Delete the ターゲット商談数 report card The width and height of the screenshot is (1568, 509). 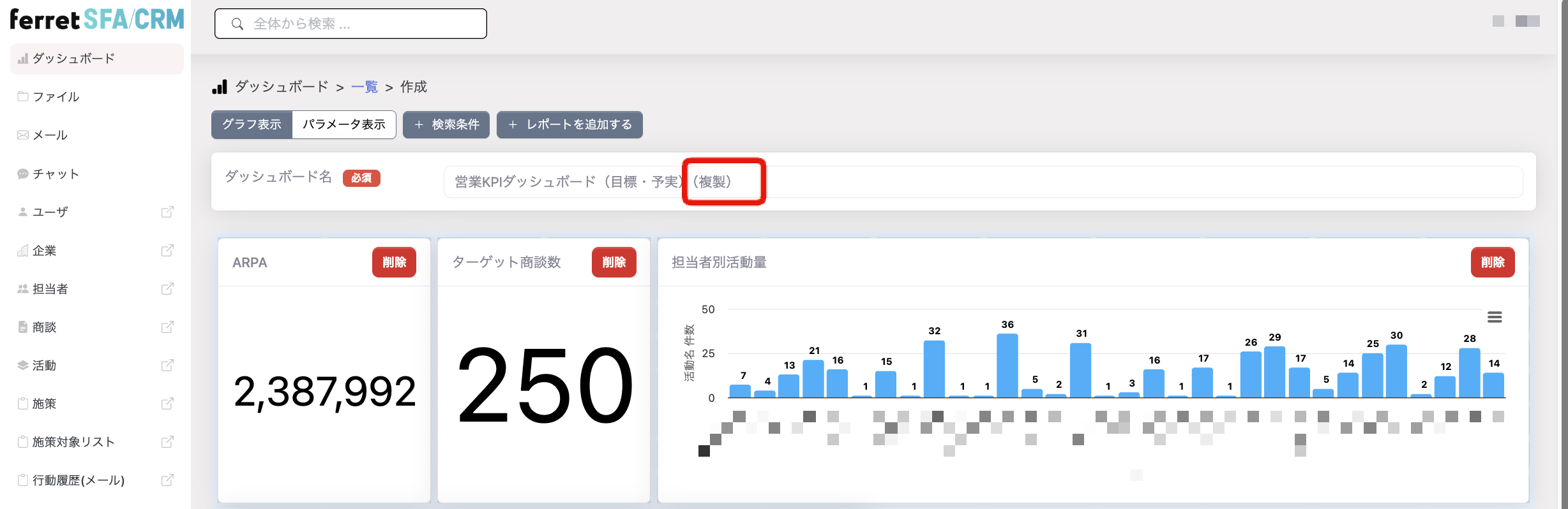(614, 262)
